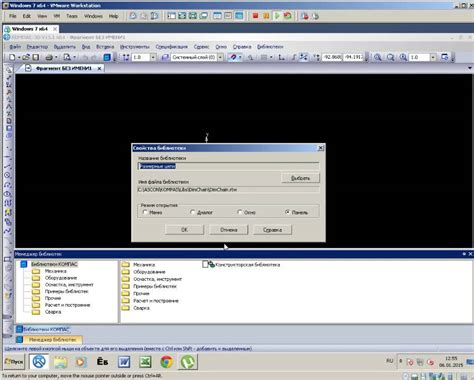Screen dimensions: 474x380
Task: Click the Take snapshot clock icon in VMware
Action: pyautogui.click(x=133, y=16)
